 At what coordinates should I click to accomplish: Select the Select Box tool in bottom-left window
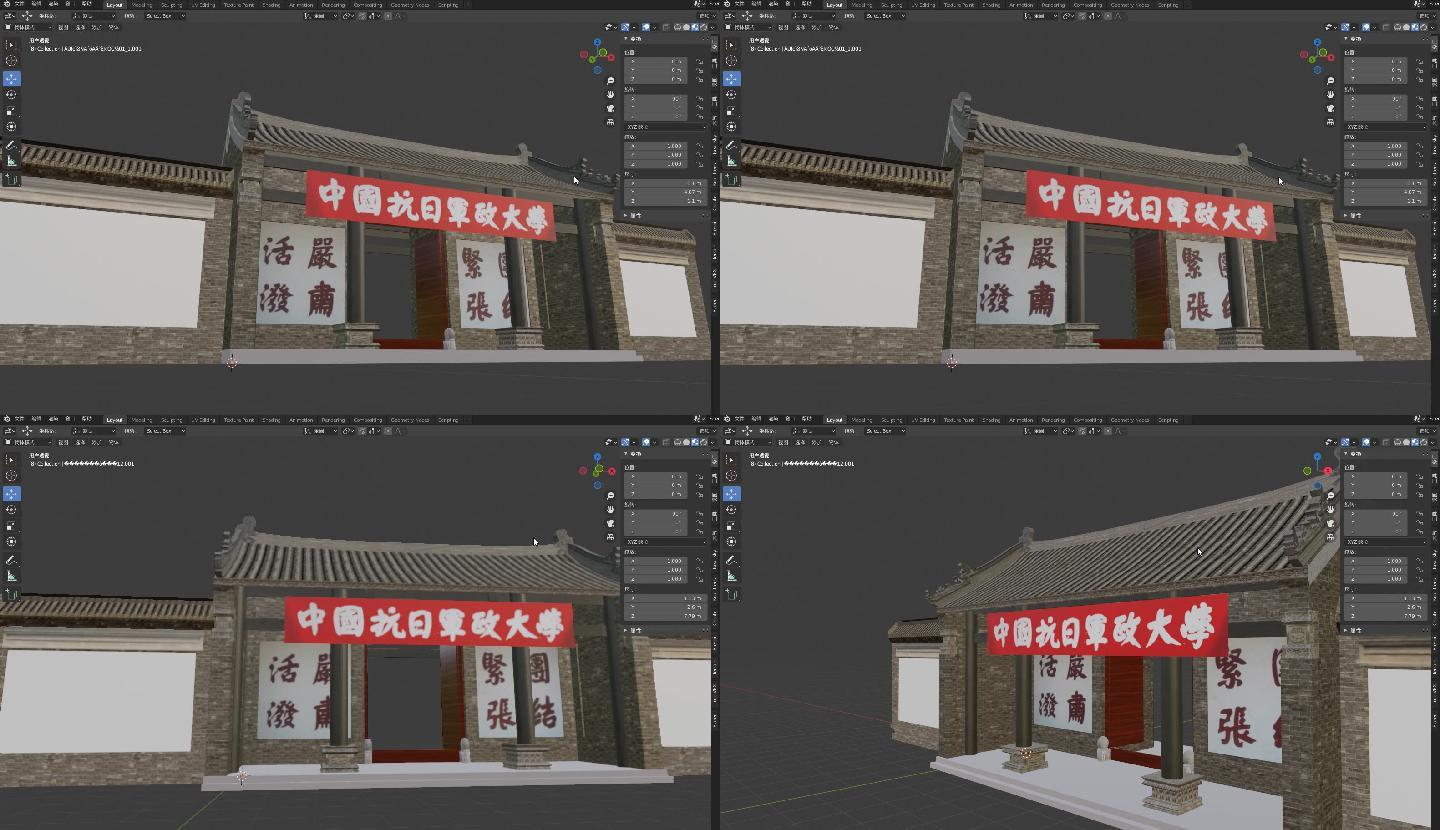click(11, 460)
